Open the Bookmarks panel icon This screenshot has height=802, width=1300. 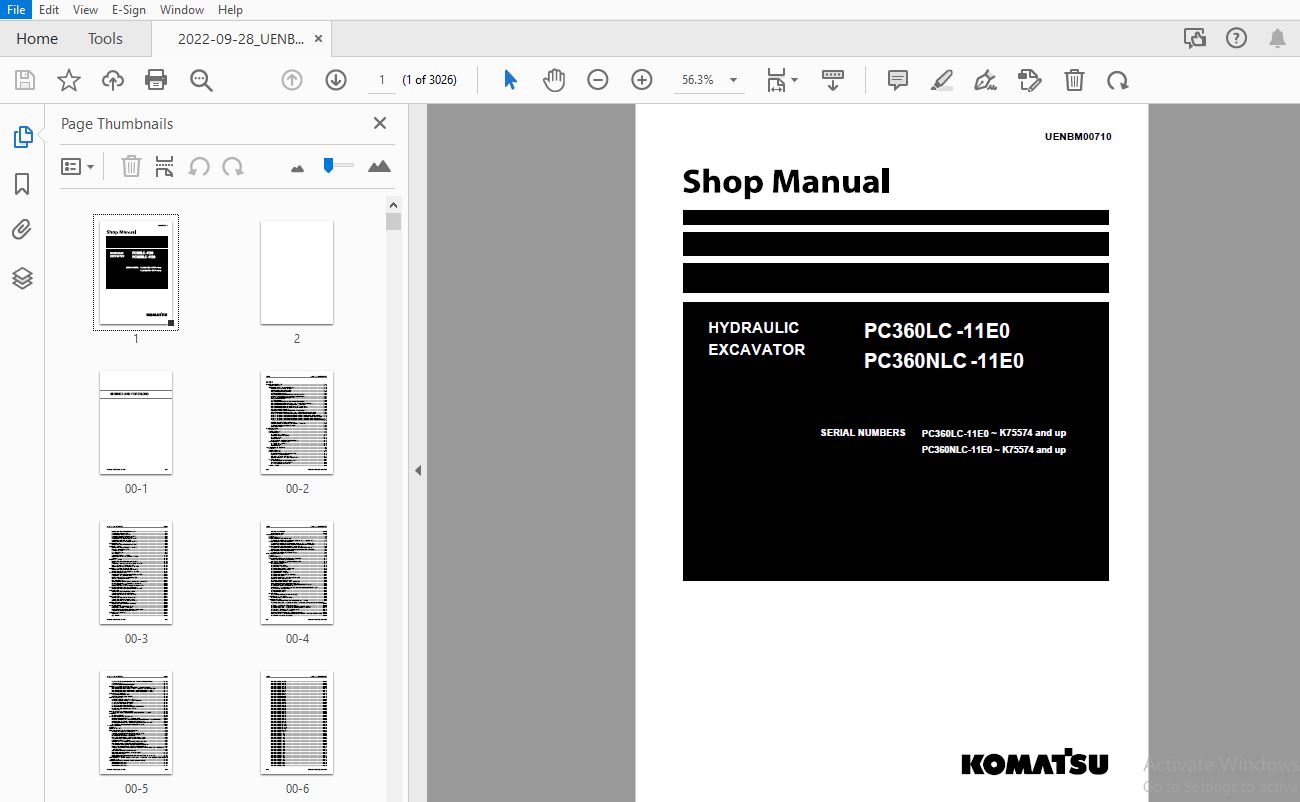[22, 184]
